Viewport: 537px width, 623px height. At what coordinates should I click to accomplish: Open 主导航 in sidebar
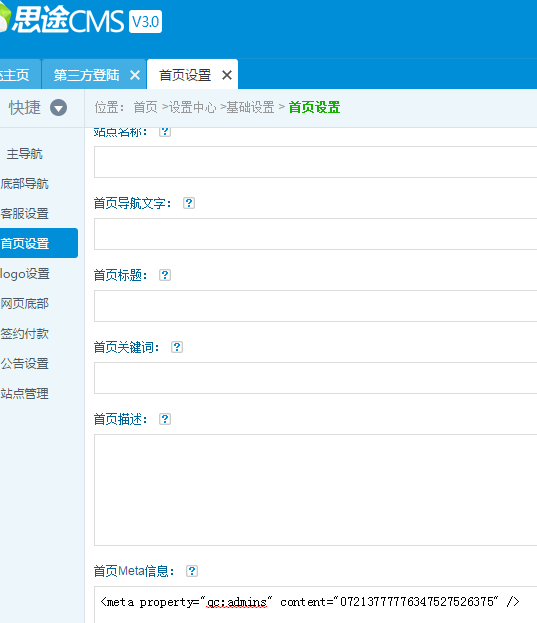coord(25,154)
